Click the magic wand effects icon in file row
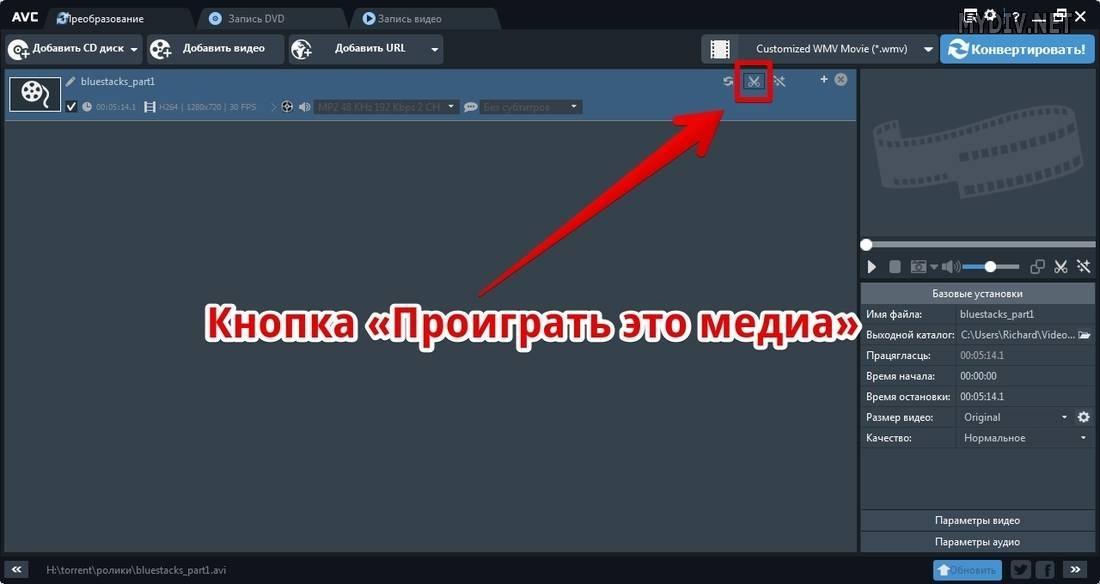Viewport: 1100px width, 584px height. pyautogui.click(x=779, y=81)
